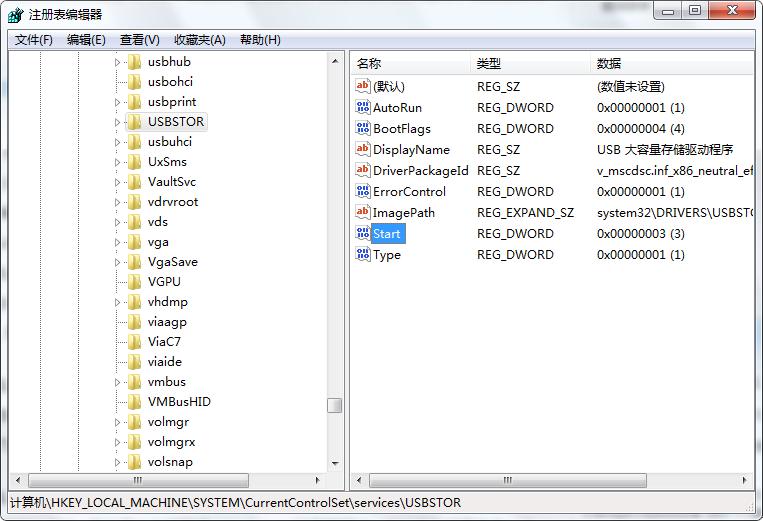Click the USBSTOR folder icon
Viewport: 763px width, 521px height.
pyautogui.click(x=134, y=122)
